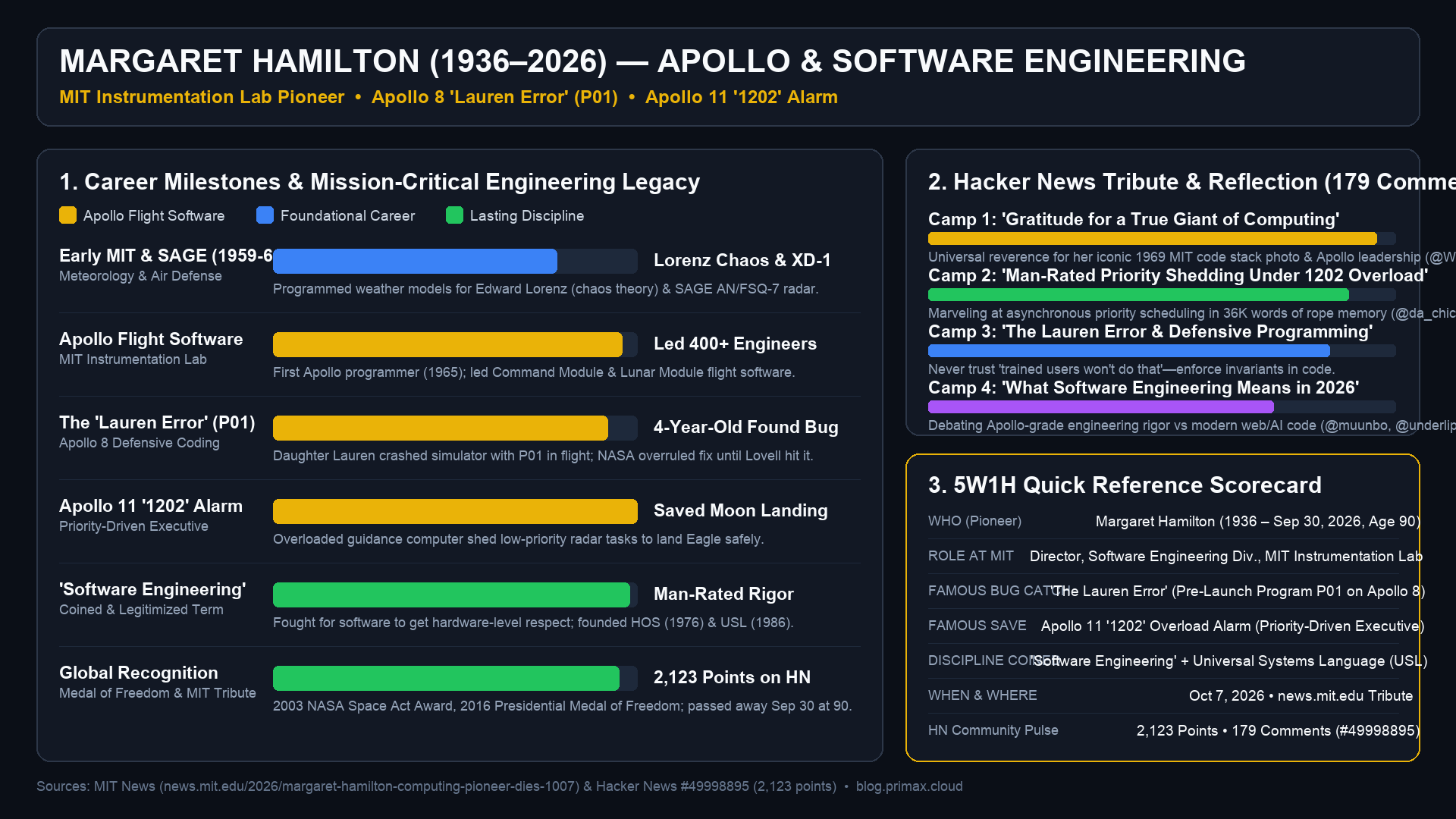The image size is (1456, 819).
Task: Select the main title 'MARGARET HAMILTON (1936–2026)'
Action: 334,61
